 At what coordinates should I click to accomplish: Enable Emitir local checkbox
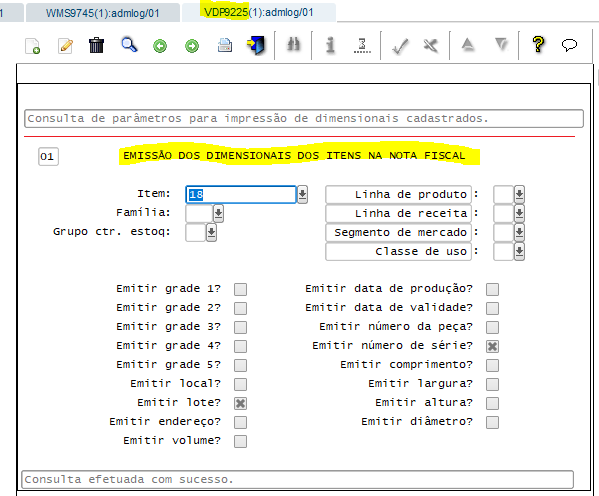click(240, 384)
